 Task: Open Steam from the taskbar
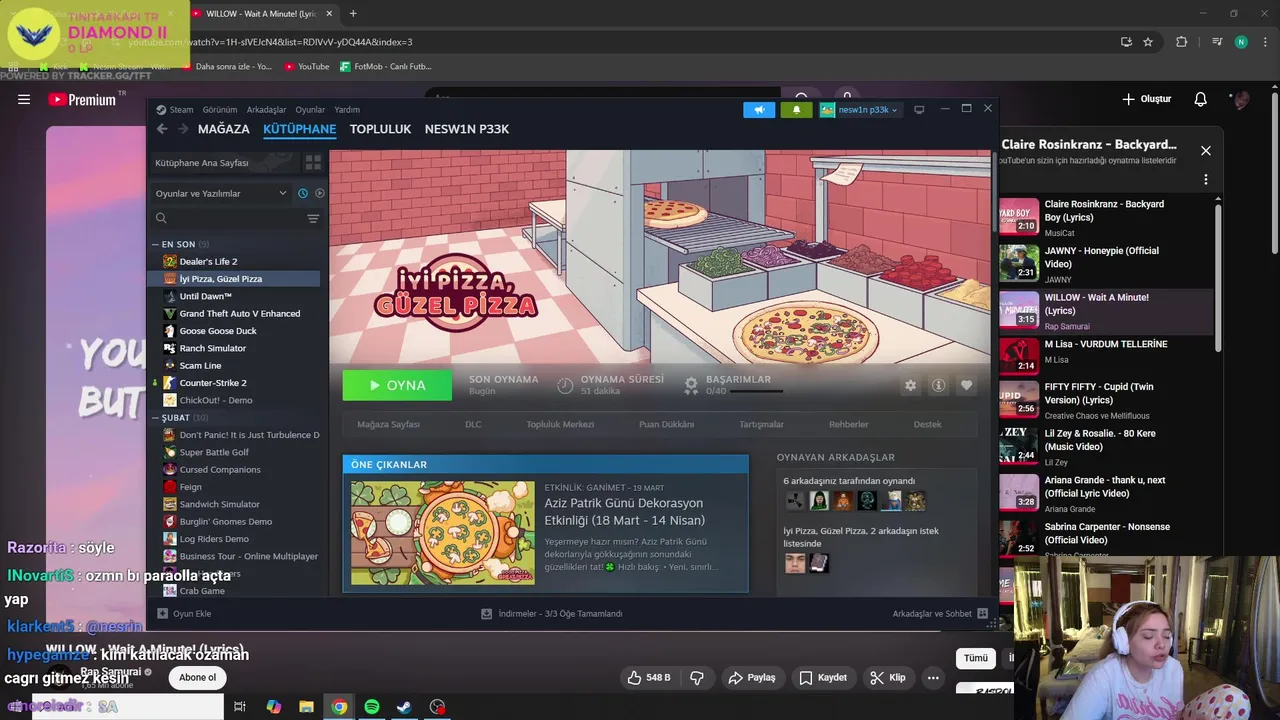(404, 707)
